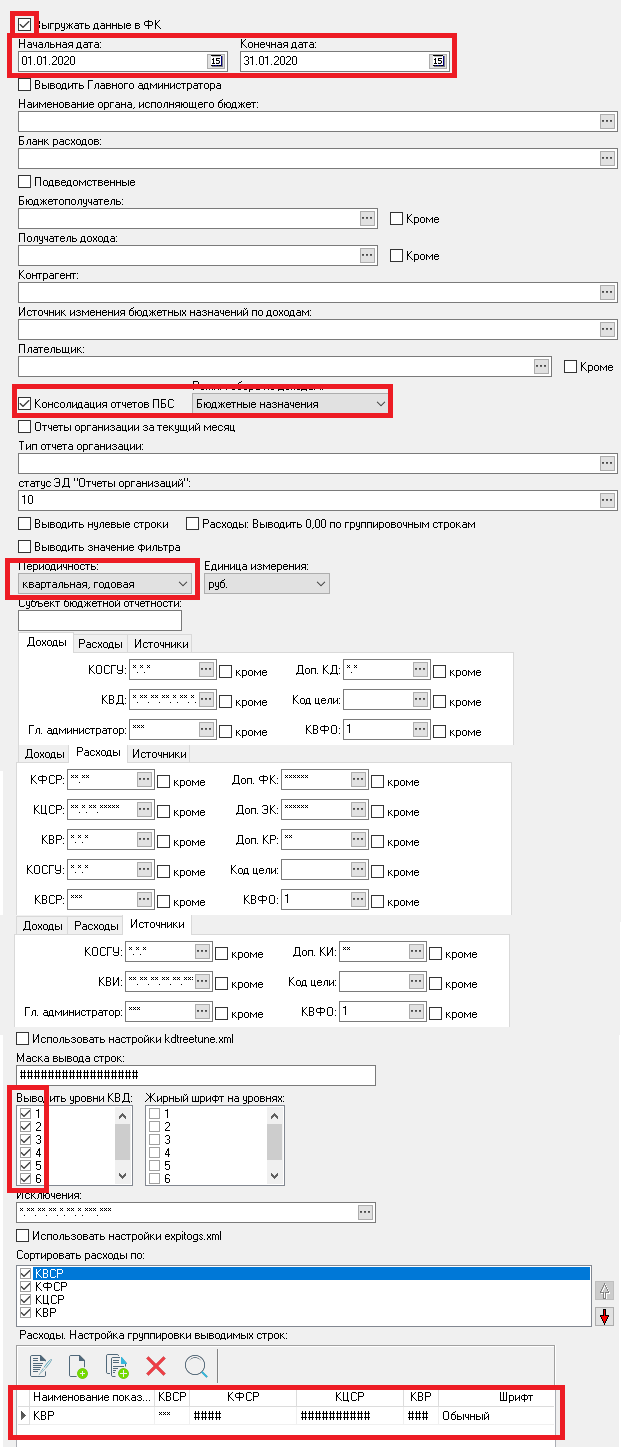Click new row icon in grouping toolbar
The width and height of the screenshot is (621, 1447).
point(78,1366)
